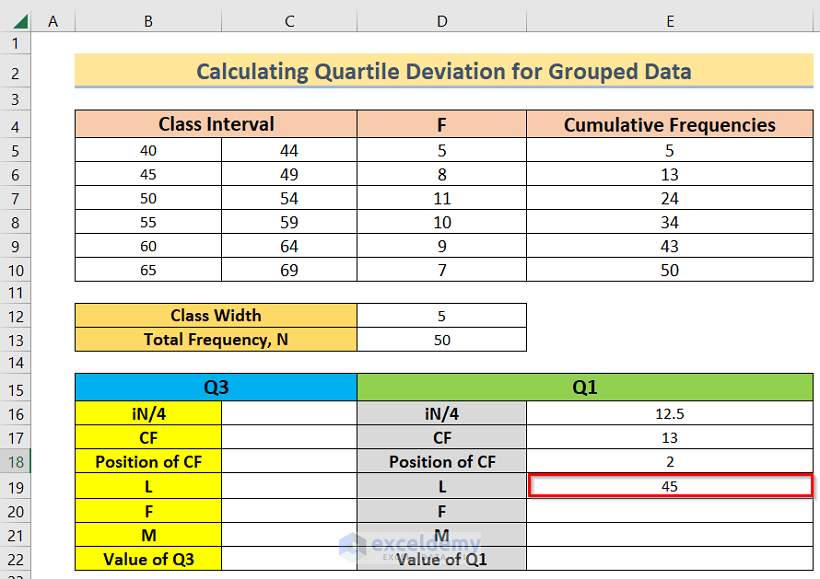Image resolution: width=820 pixels, height=579 pixels.
Task: Select the yellow 'Position of CF' cell
Action: click(149, 462)
